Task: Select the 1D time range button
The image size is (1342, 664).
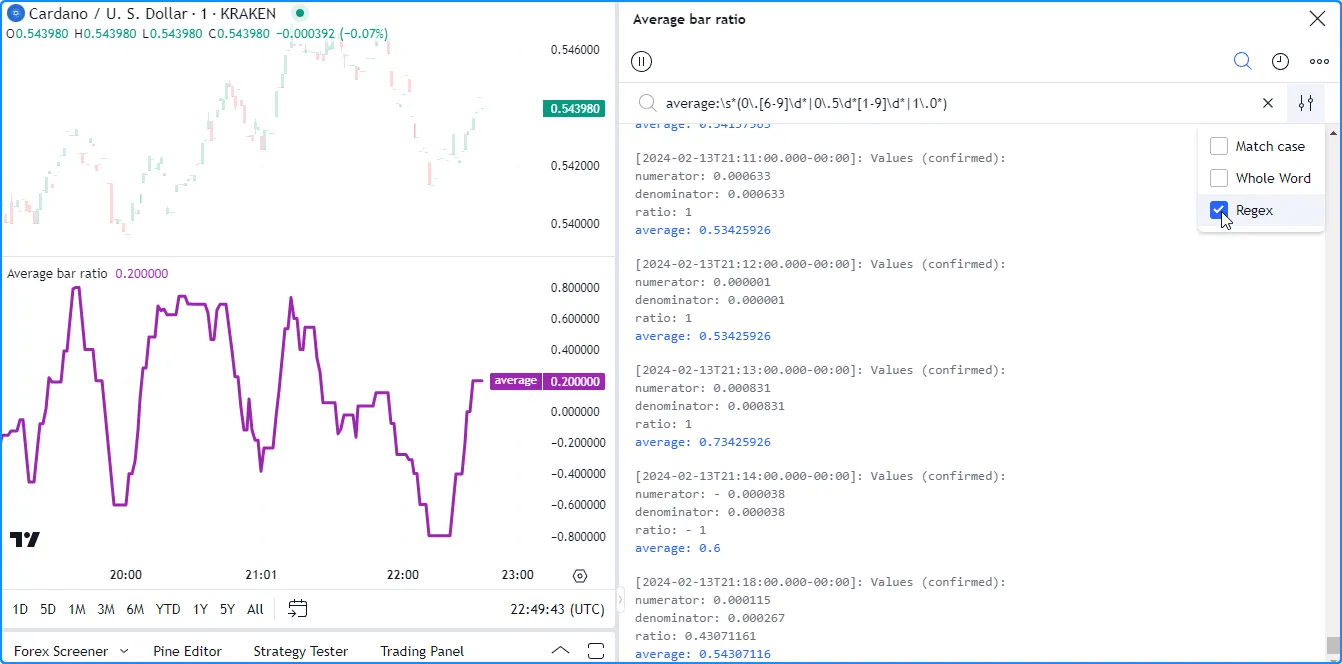Action: coord(20,609)
